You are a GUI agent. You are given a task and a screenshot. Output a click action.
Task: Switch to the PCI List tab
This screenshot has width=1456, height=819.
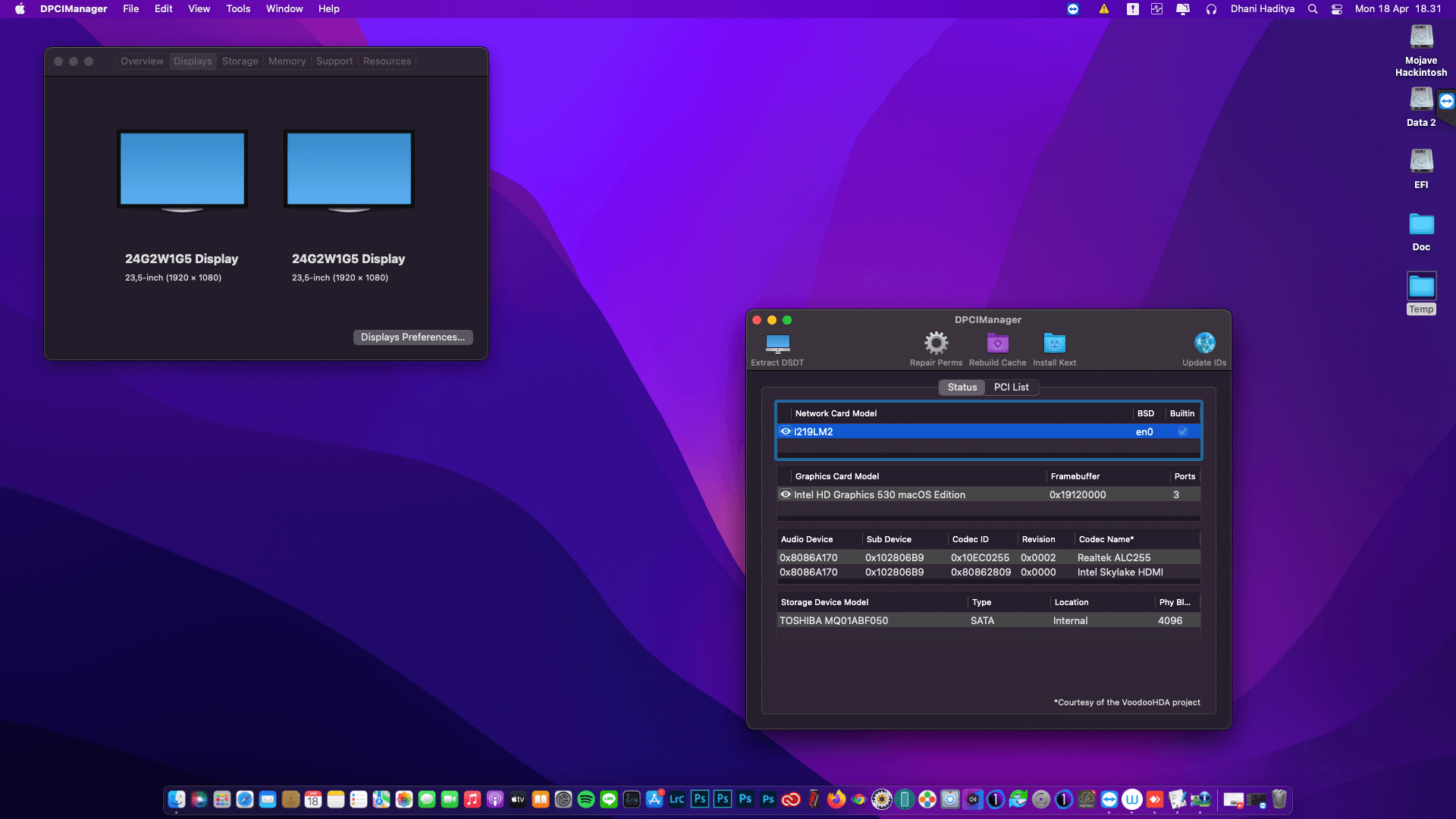point(1011,388)
